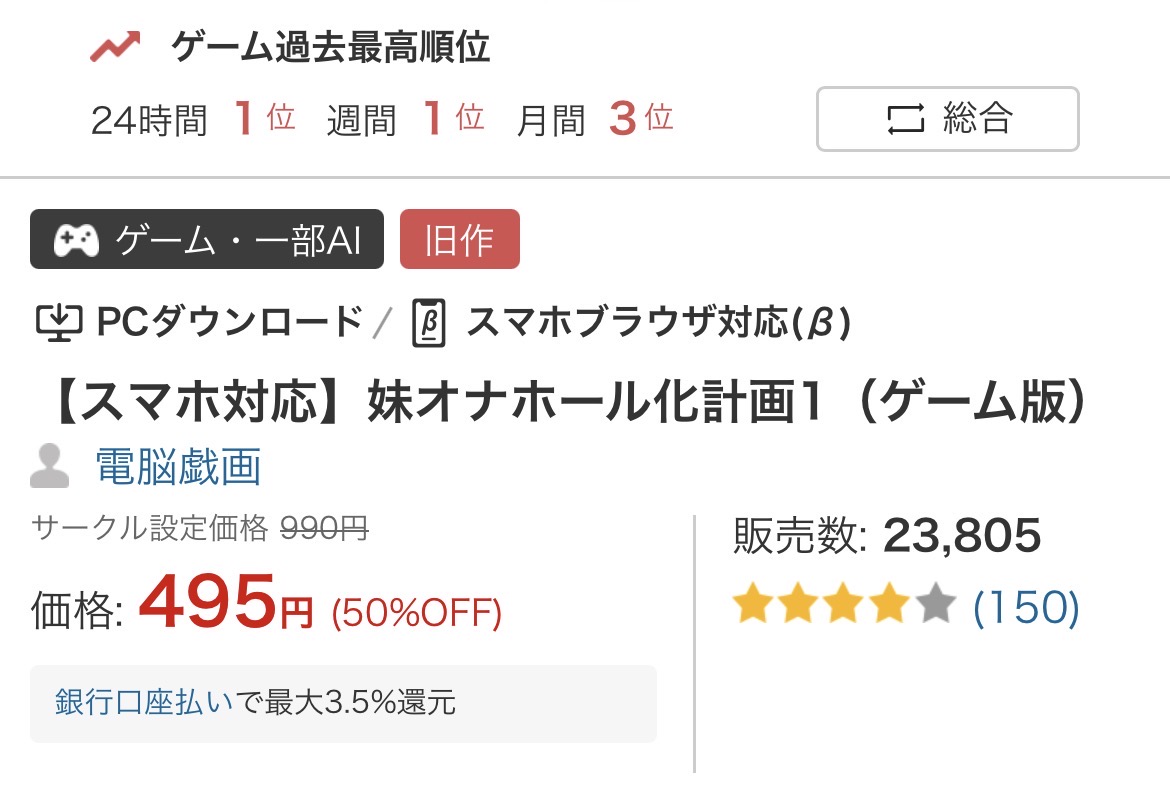Open the 電脳戯画 circle page link
Screen dimensions: 1170x786
178,466
